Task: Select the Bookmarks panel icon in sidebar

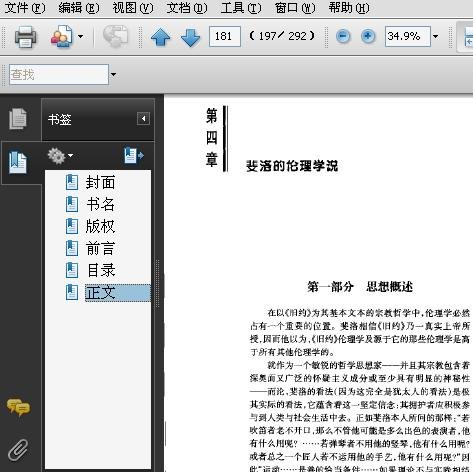Action: 18,162
